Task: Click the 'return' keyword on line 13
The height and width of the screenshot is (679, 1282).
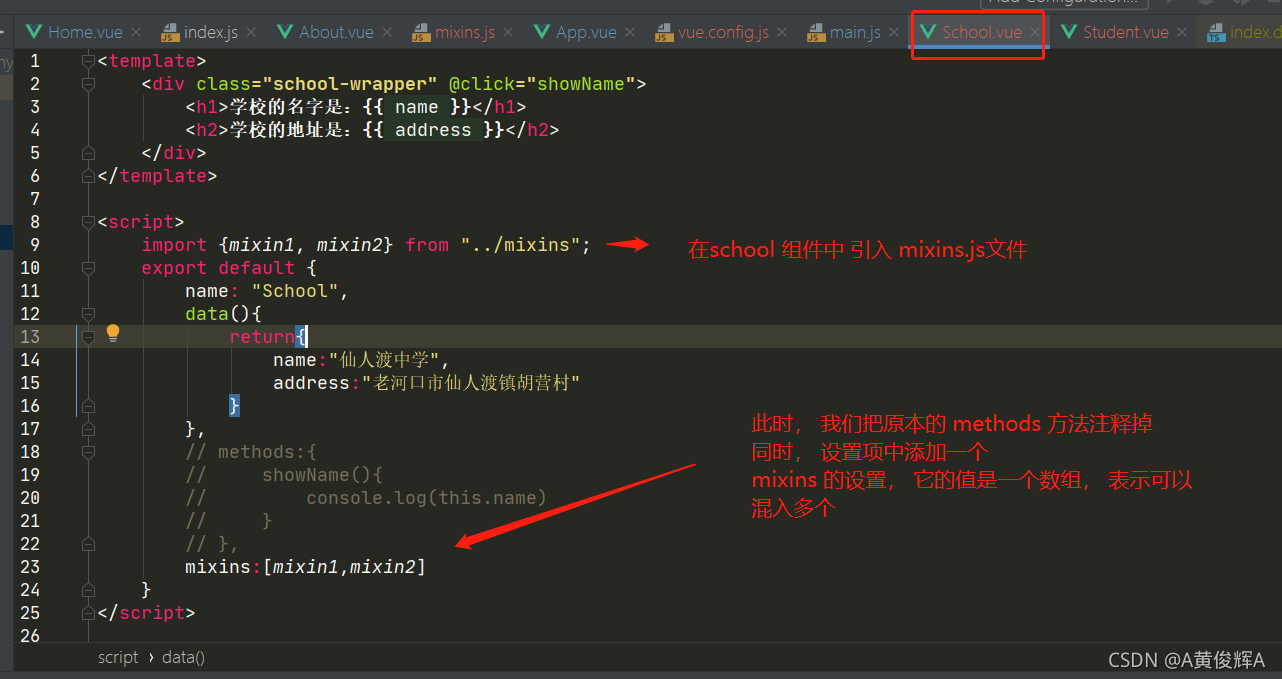Action: (x=262, y=337)
